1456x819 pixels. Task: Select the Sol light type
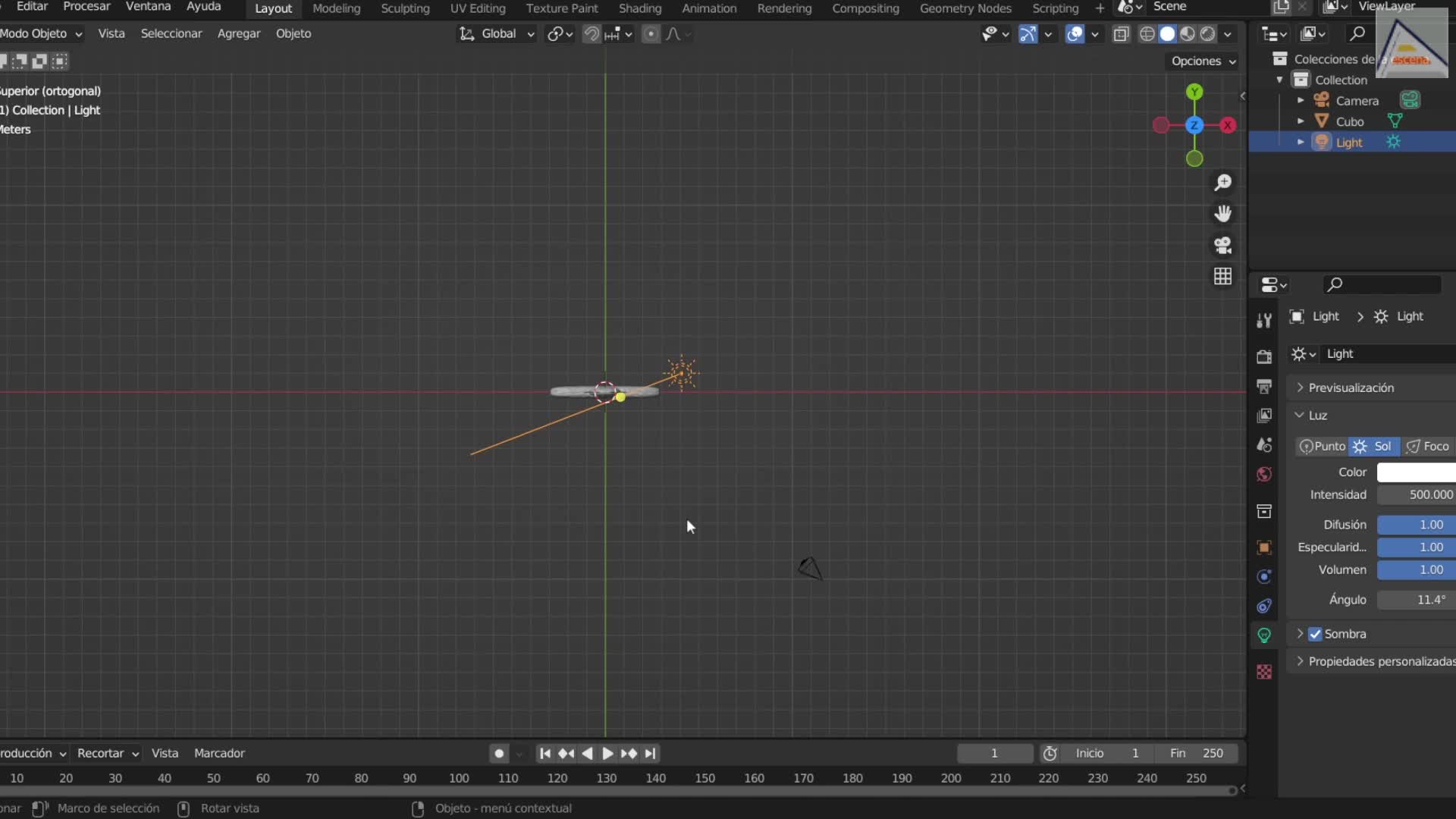pos(1373,446)
